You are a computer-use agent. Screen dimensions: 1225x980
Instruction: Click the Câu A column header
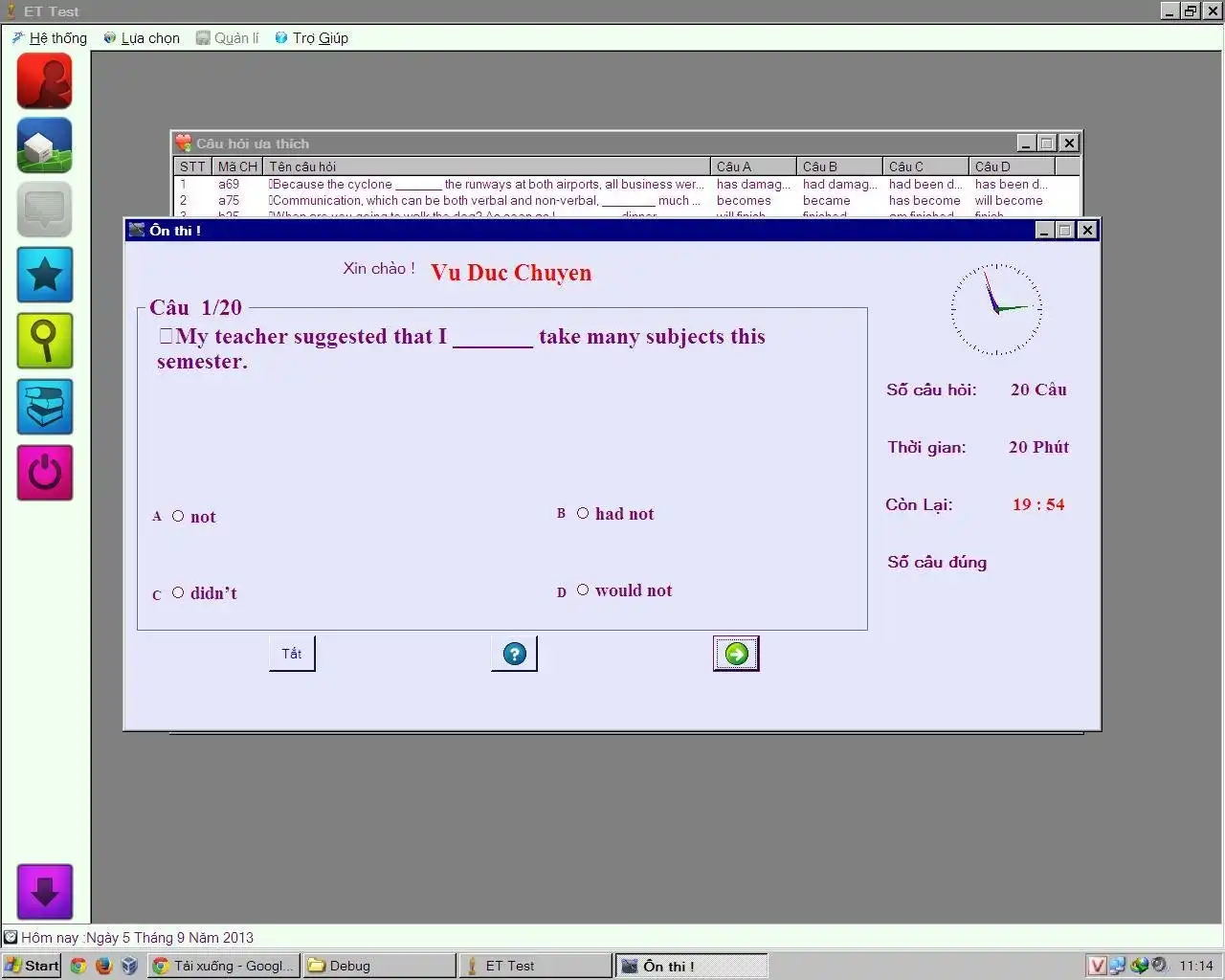point(753,167)
